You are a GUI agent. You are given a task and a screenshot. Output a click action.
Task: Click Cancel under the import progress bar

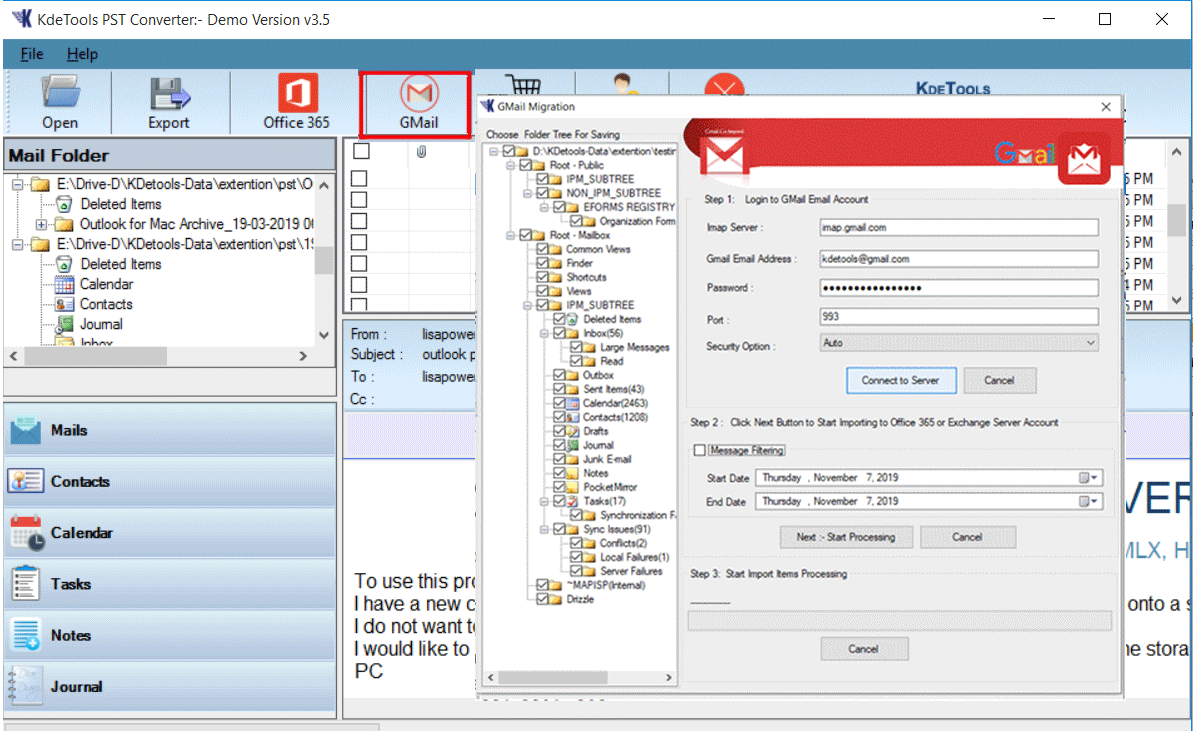click(863, 649)
